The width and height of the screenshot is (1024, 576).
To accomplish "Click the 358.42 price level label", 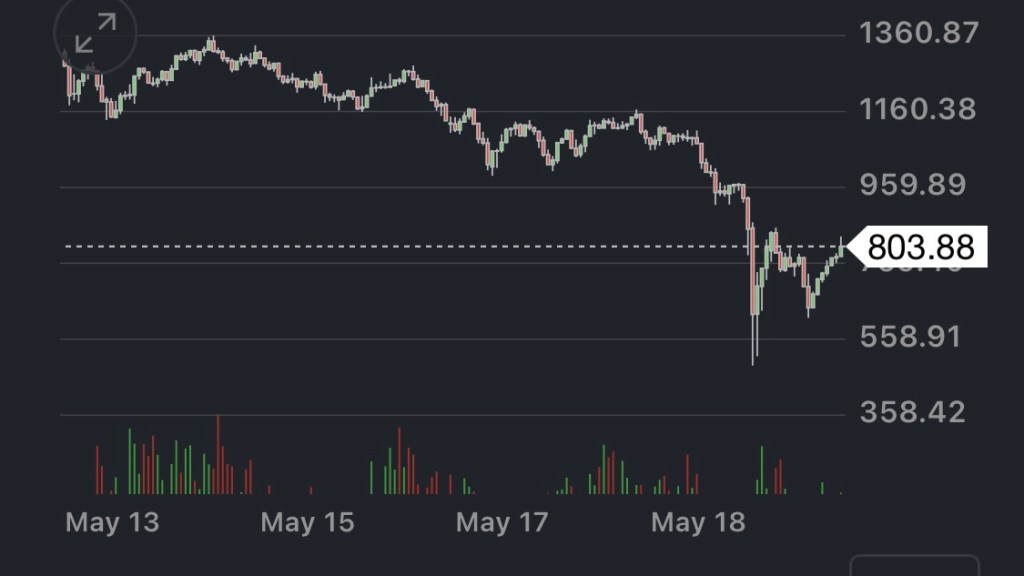I will 913,412.
